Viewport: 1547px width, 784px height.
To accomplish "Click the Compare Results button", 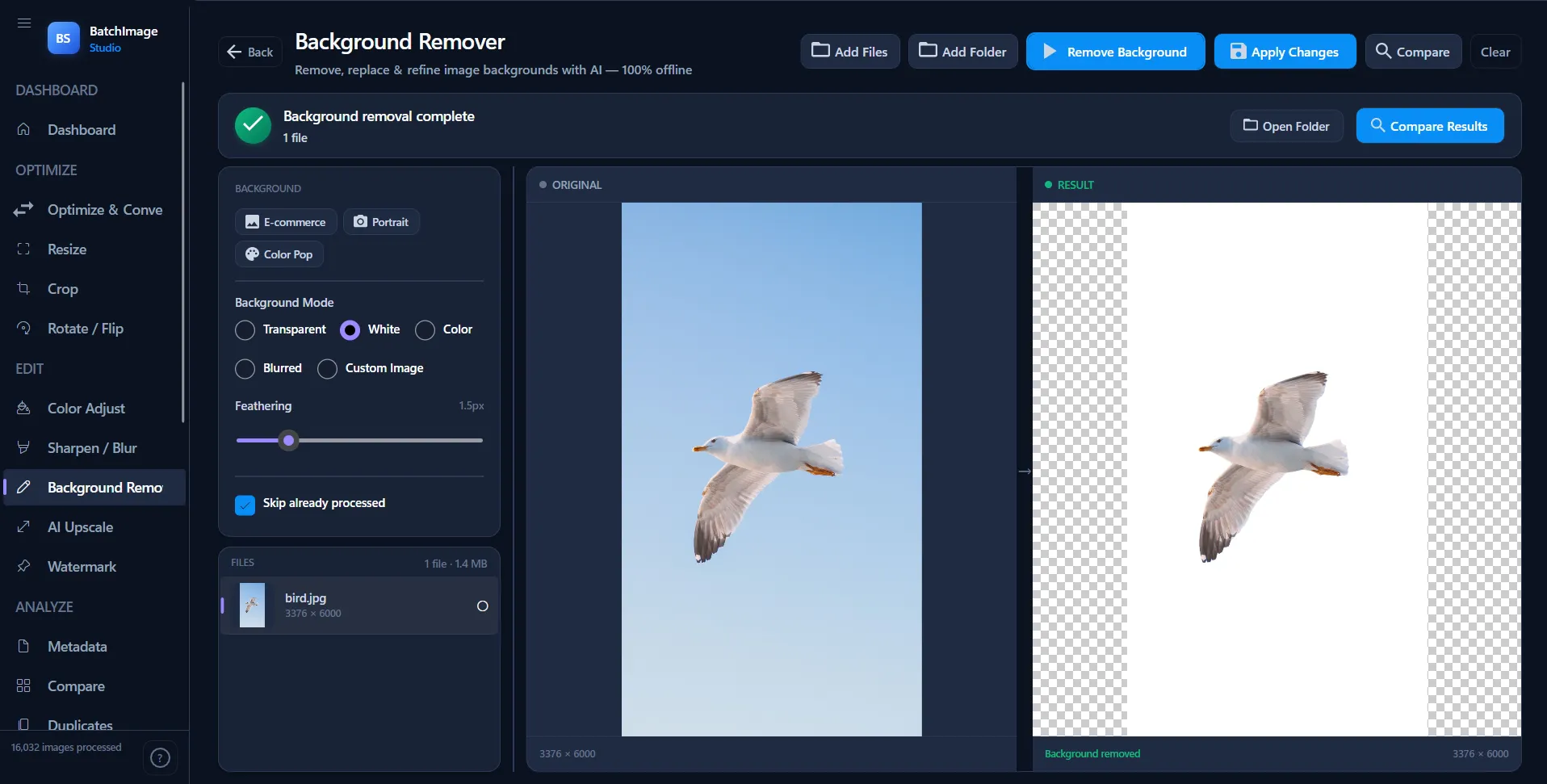I will coord(1430,126).
